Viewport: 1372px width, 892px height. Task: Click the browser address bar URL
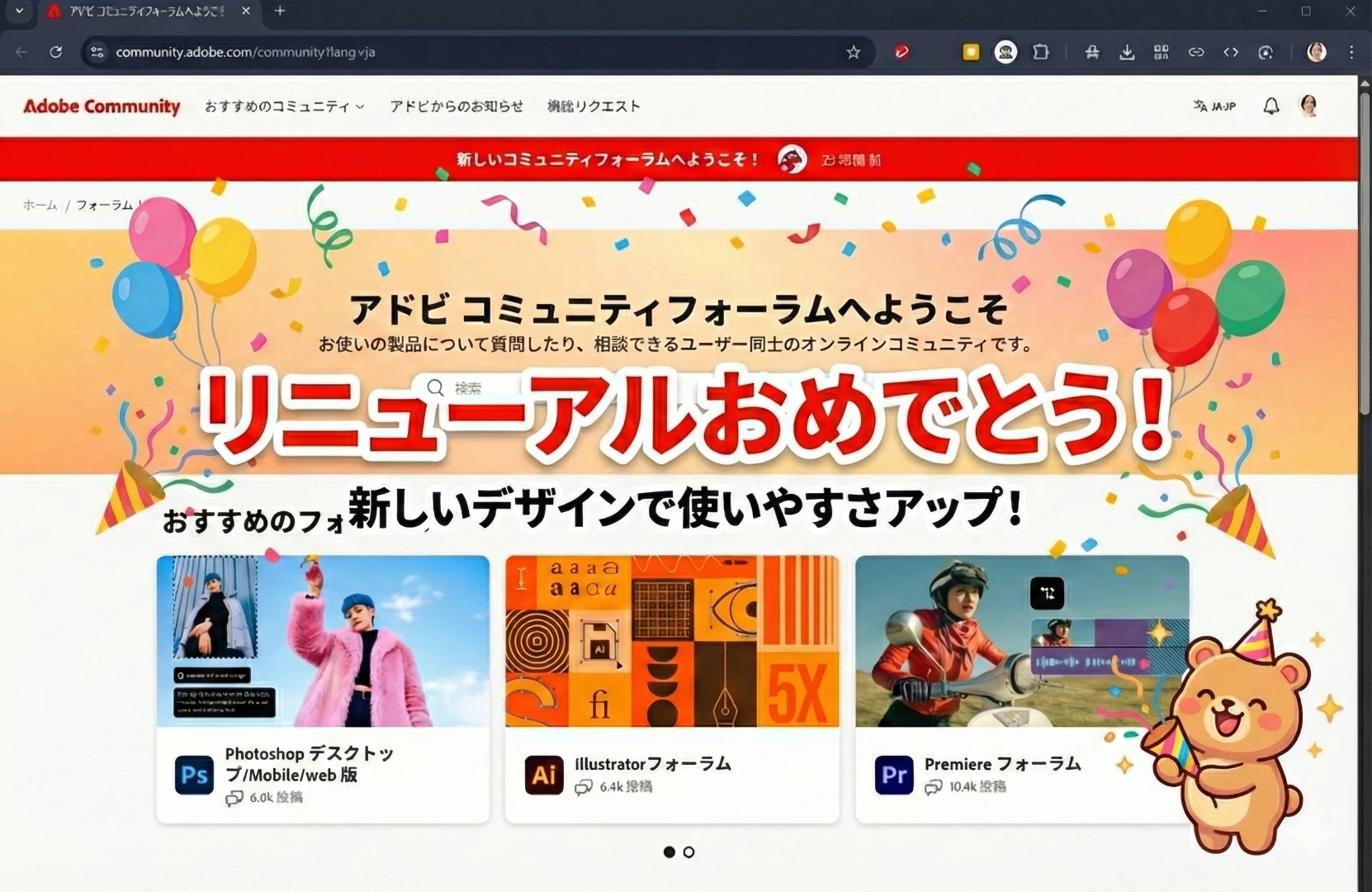point(245,52)
